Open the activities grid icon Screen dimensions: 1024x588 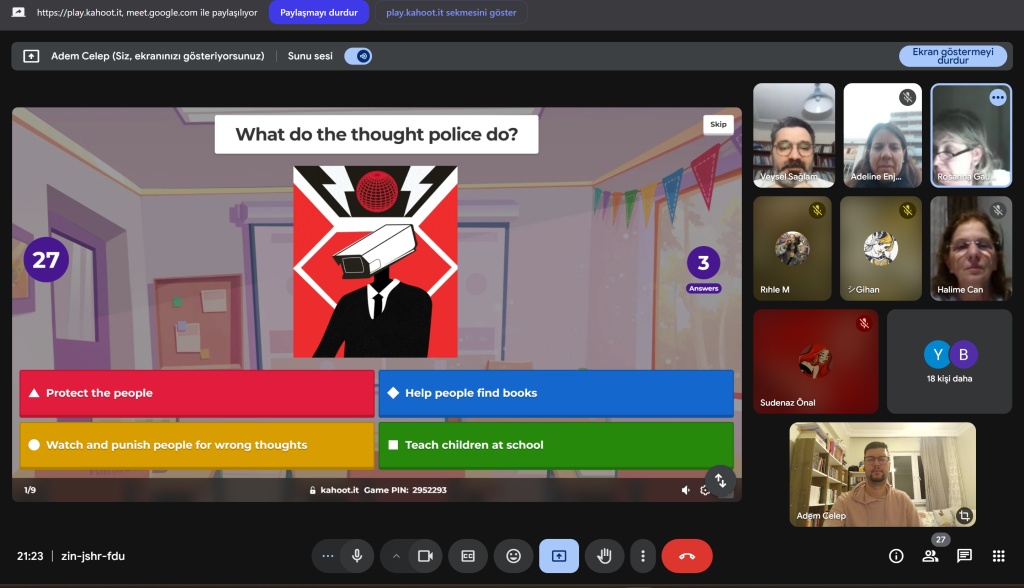coord(999,556)
